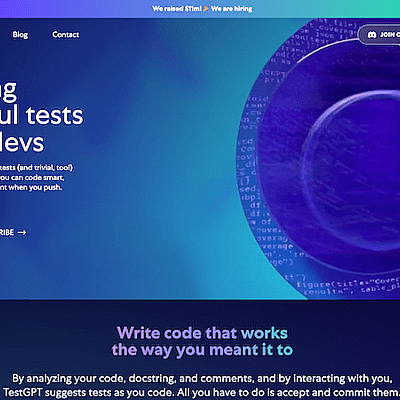Open the Blog page from navigation

20,35
